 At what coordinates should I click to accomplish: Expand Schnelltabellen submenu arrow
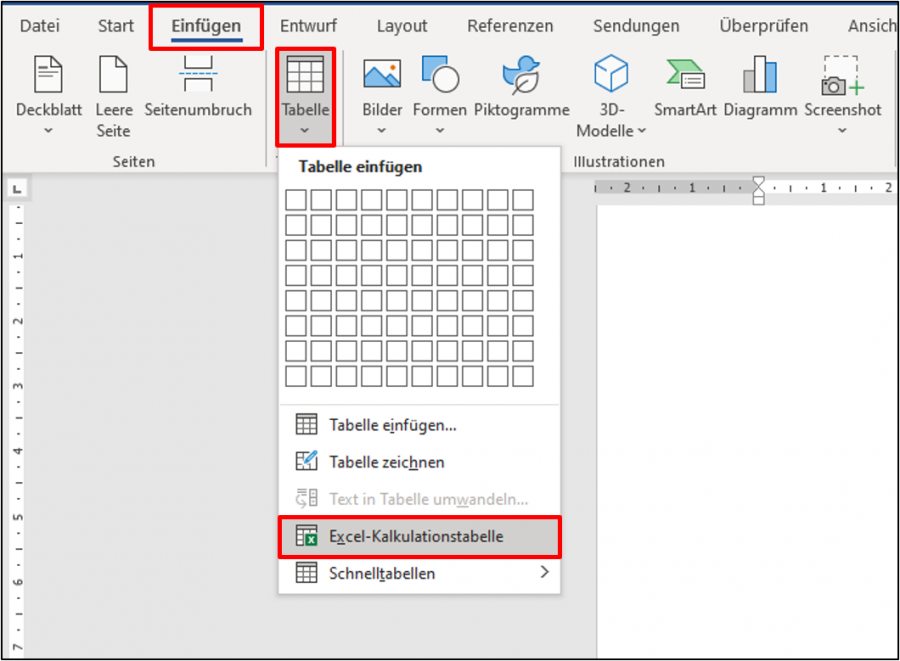click(x=545, y=573)
